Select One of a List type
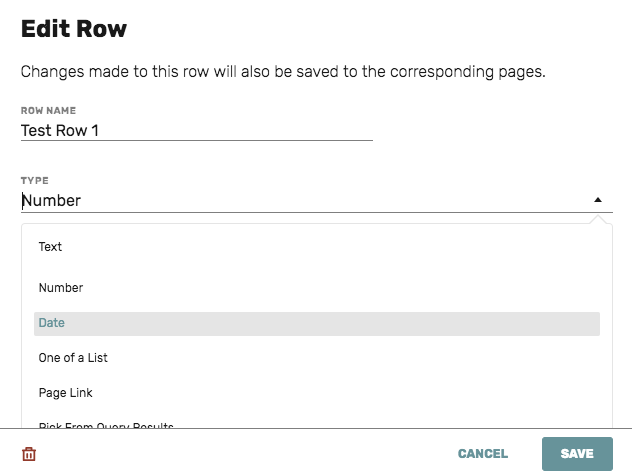This screenshot has width=632, height=474. pyautogui.click(x=317, y=358)
